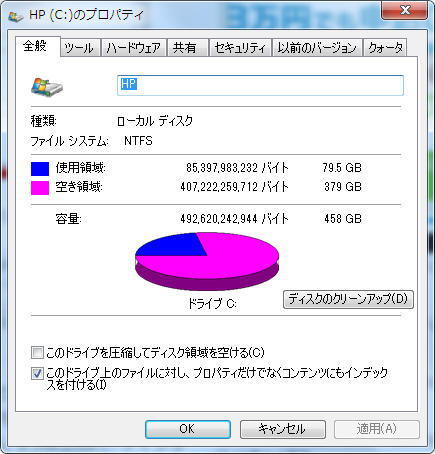Click the キャンセル button
Viewport: 435px width, 454px height.
point(283,429)
